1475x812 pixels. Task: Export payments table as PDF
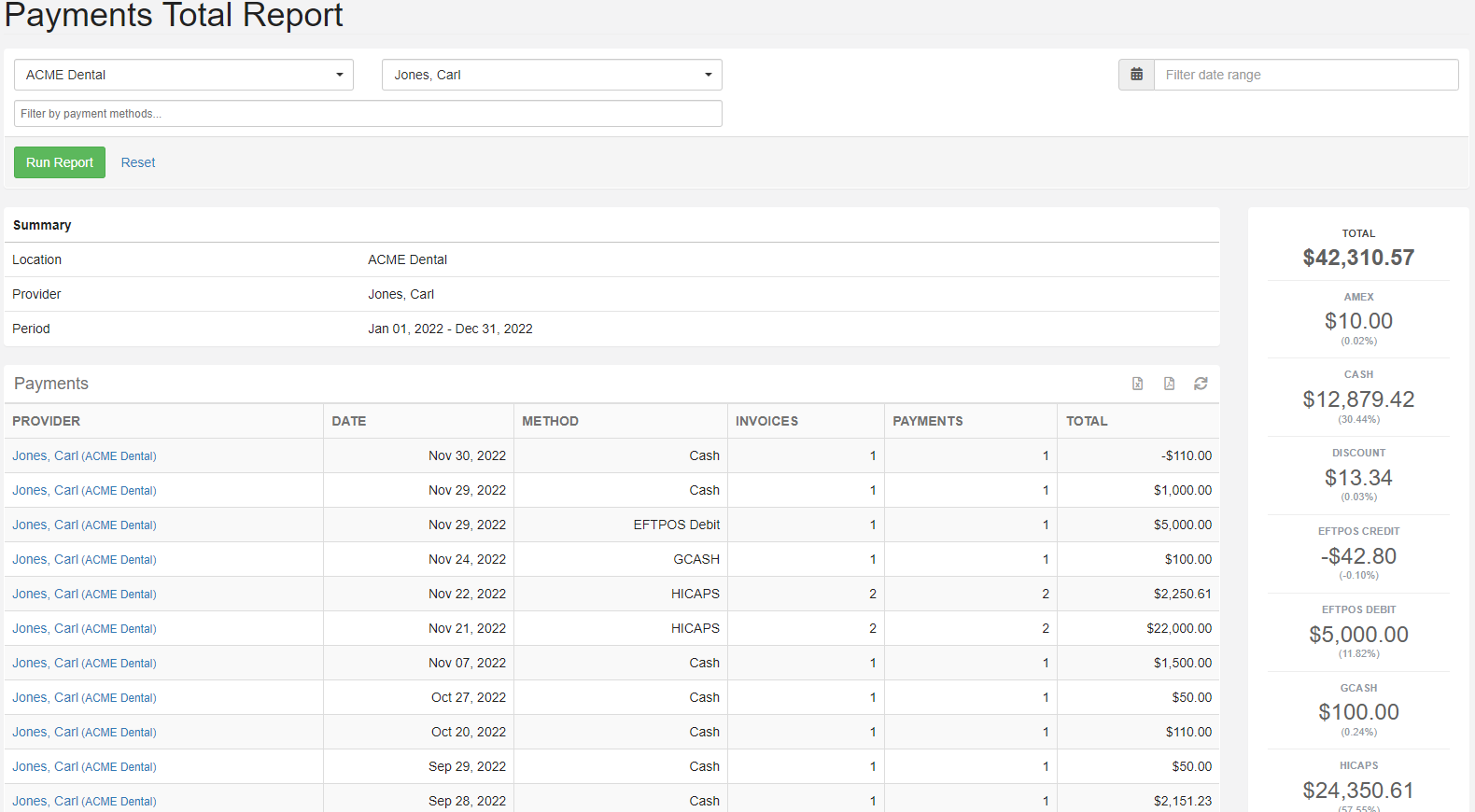pyautogui.click(x=1169, y=384)
